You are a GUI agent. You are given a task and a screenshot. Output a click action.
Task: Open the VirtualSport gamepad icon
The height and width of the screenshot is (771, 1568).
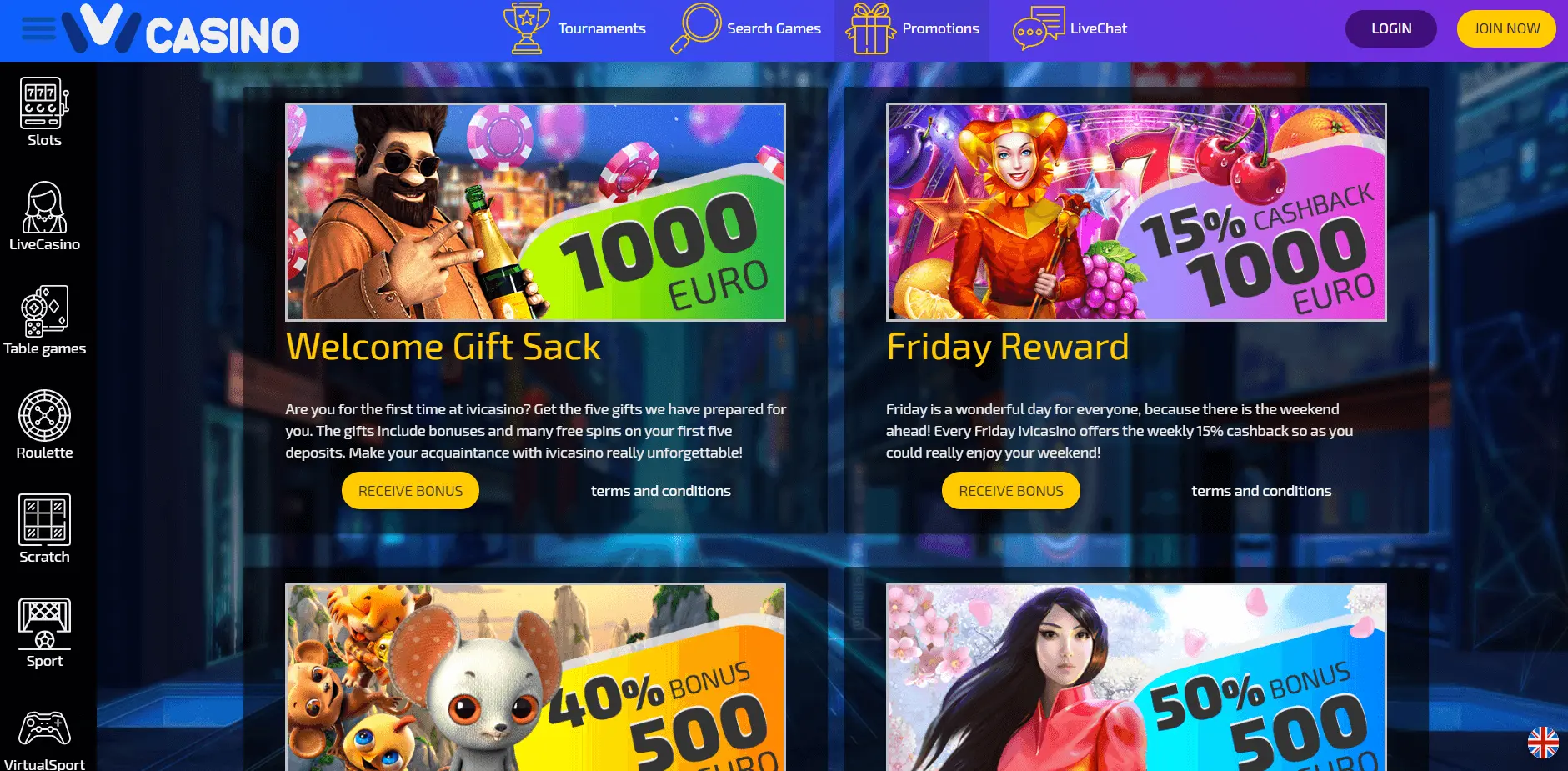coord(44,728)
